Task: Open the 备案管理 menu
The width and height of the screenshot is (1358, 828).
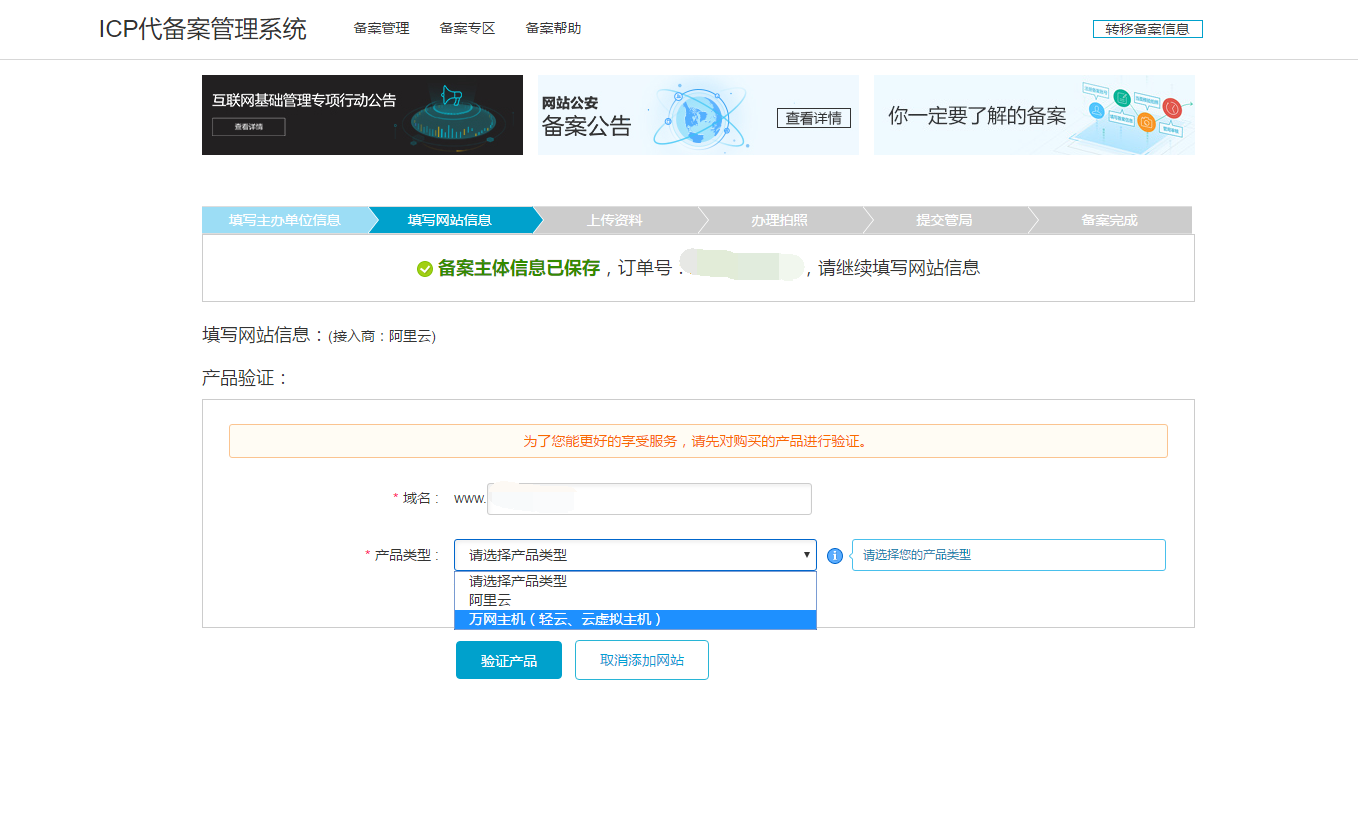Action: (380, 28)
